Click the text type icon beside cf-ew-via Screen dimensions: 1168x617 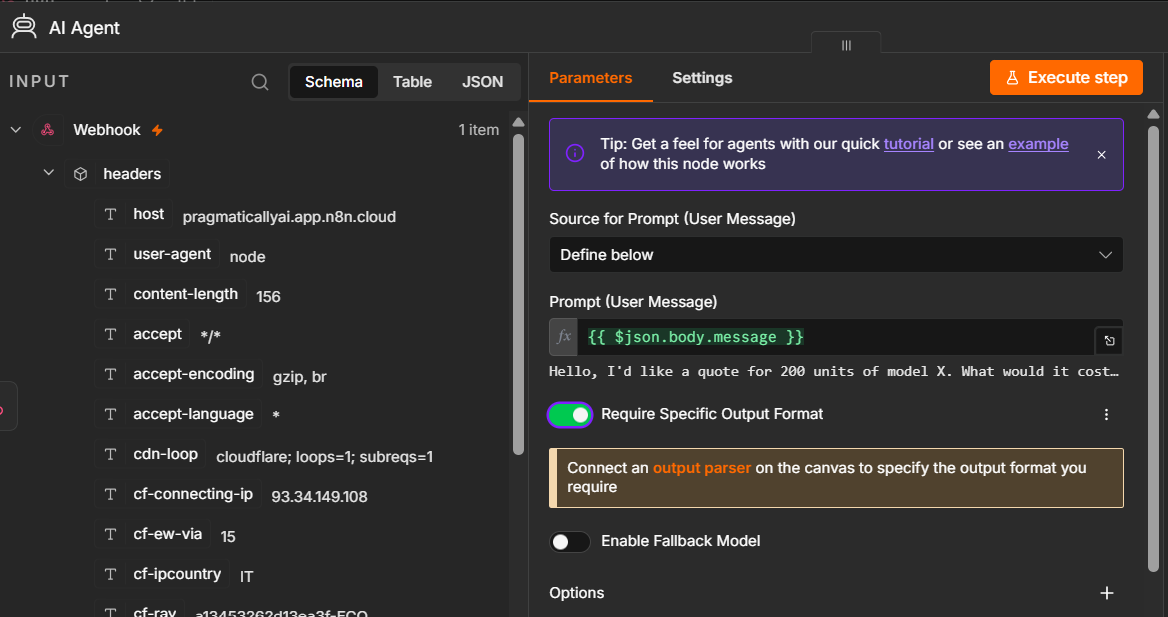click(110, 534)
